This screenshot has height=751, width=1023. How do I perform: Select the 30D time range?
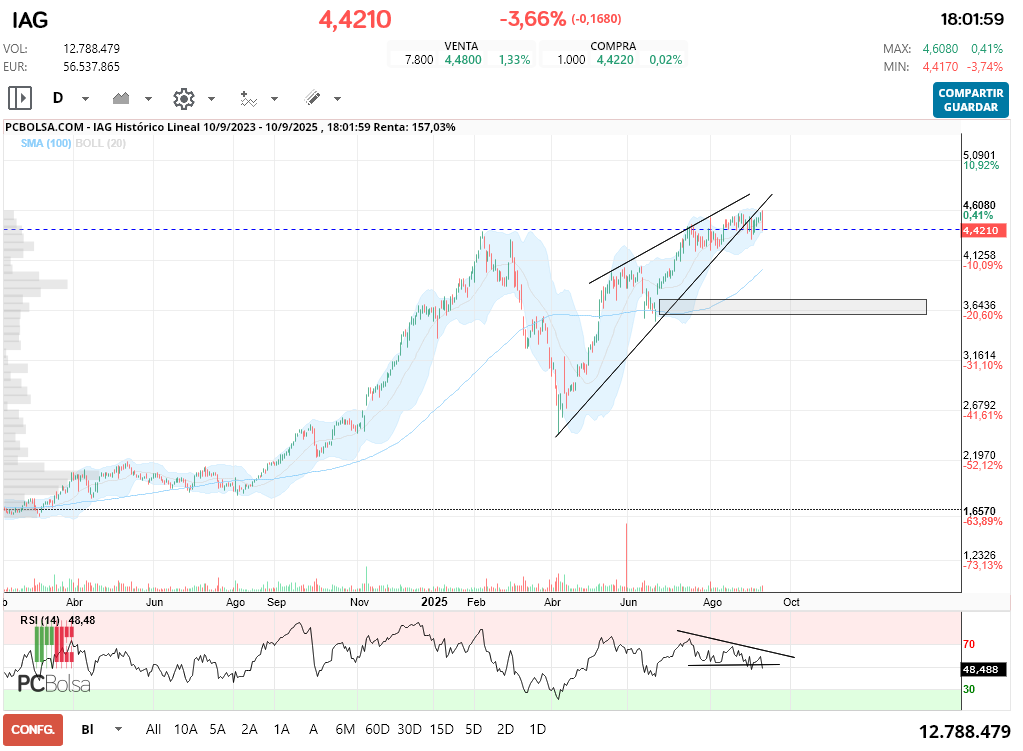pyautogui.click(x=409, y=729)
